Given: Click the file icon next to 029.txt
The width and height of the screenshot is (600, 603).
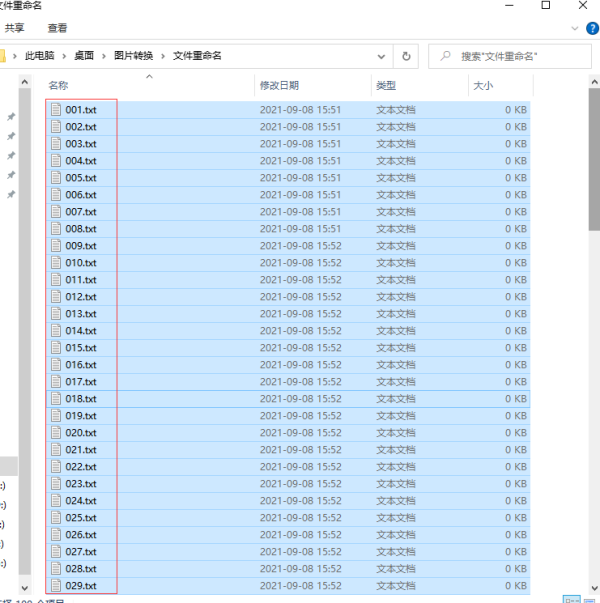Looking at the screenshot, I should 56,586.
